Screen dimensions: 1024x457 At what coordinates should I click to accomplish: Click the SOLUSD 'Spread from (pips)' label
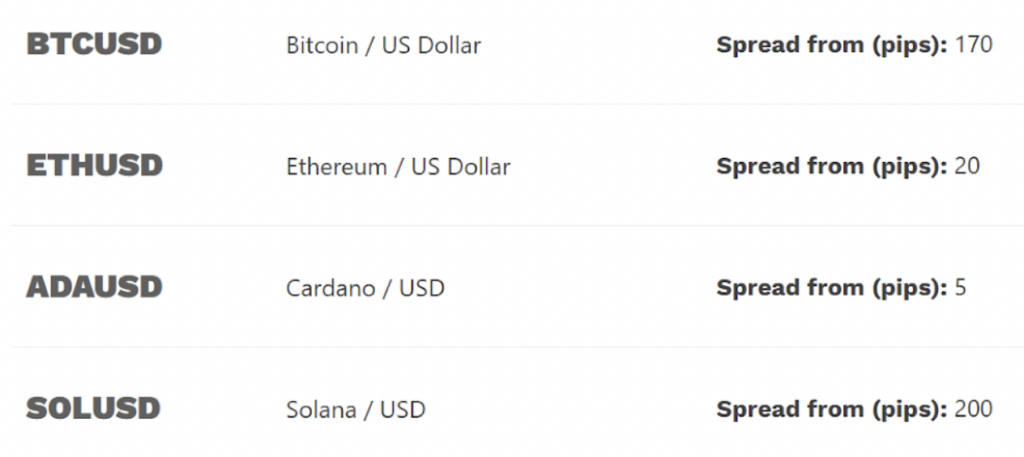click(x=832, y=410)
